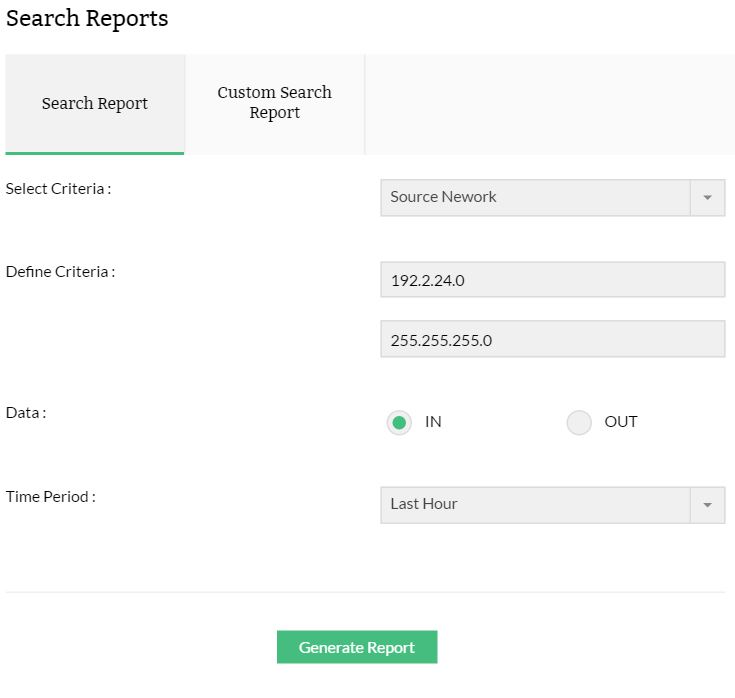Click the Select Criteria dropdown arrow
This screenshot has height=698, width=735.
tap(707, 198)
